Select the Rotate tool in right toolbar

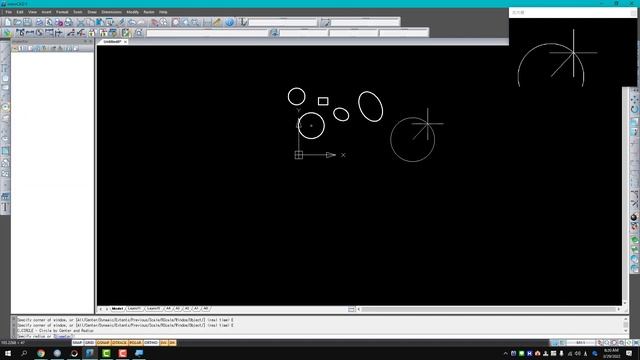[x=634, y=109]
